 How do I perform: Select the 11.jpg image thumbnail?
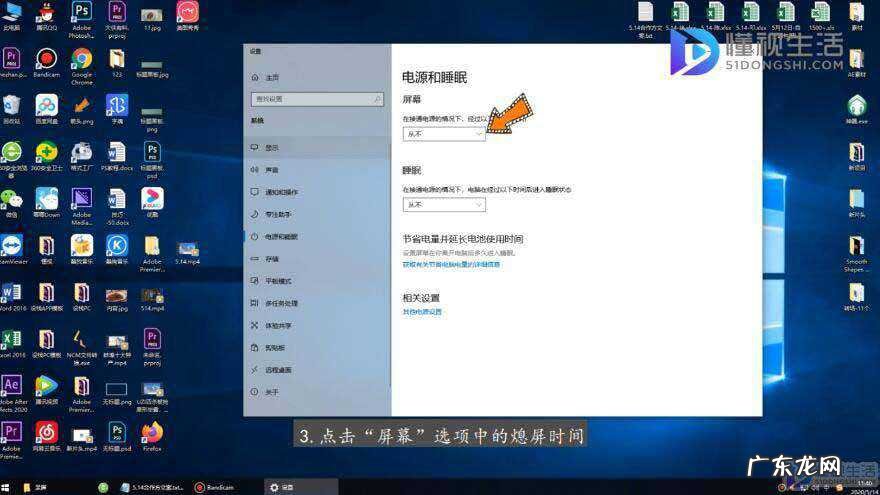(x=152, y=19)
